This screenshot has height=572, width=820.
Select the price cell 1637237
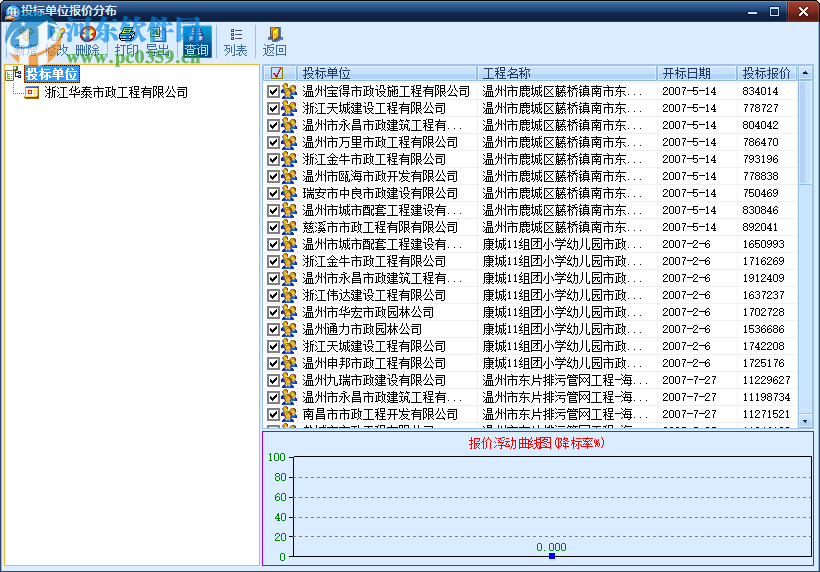(764, 295)
